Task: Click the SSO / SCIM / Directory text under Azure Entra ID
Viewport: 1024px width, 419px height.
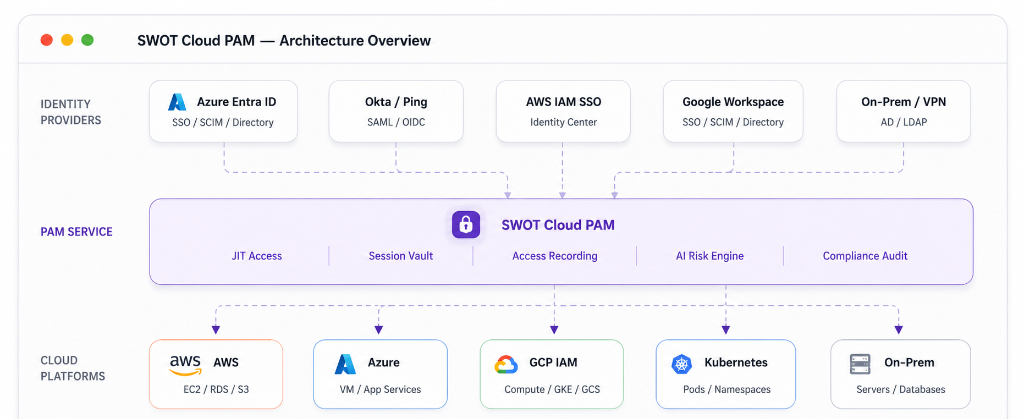Action: click(223, 122)
